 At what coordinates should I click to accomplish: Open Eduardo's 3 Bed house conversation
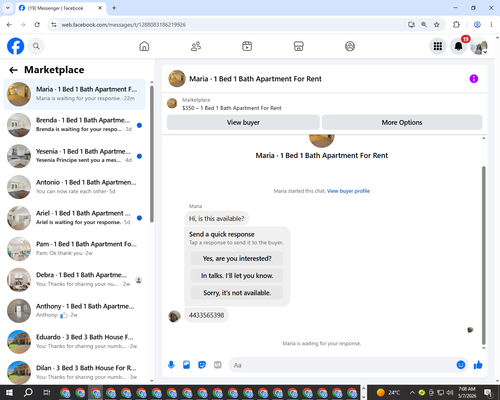point(74,342)
